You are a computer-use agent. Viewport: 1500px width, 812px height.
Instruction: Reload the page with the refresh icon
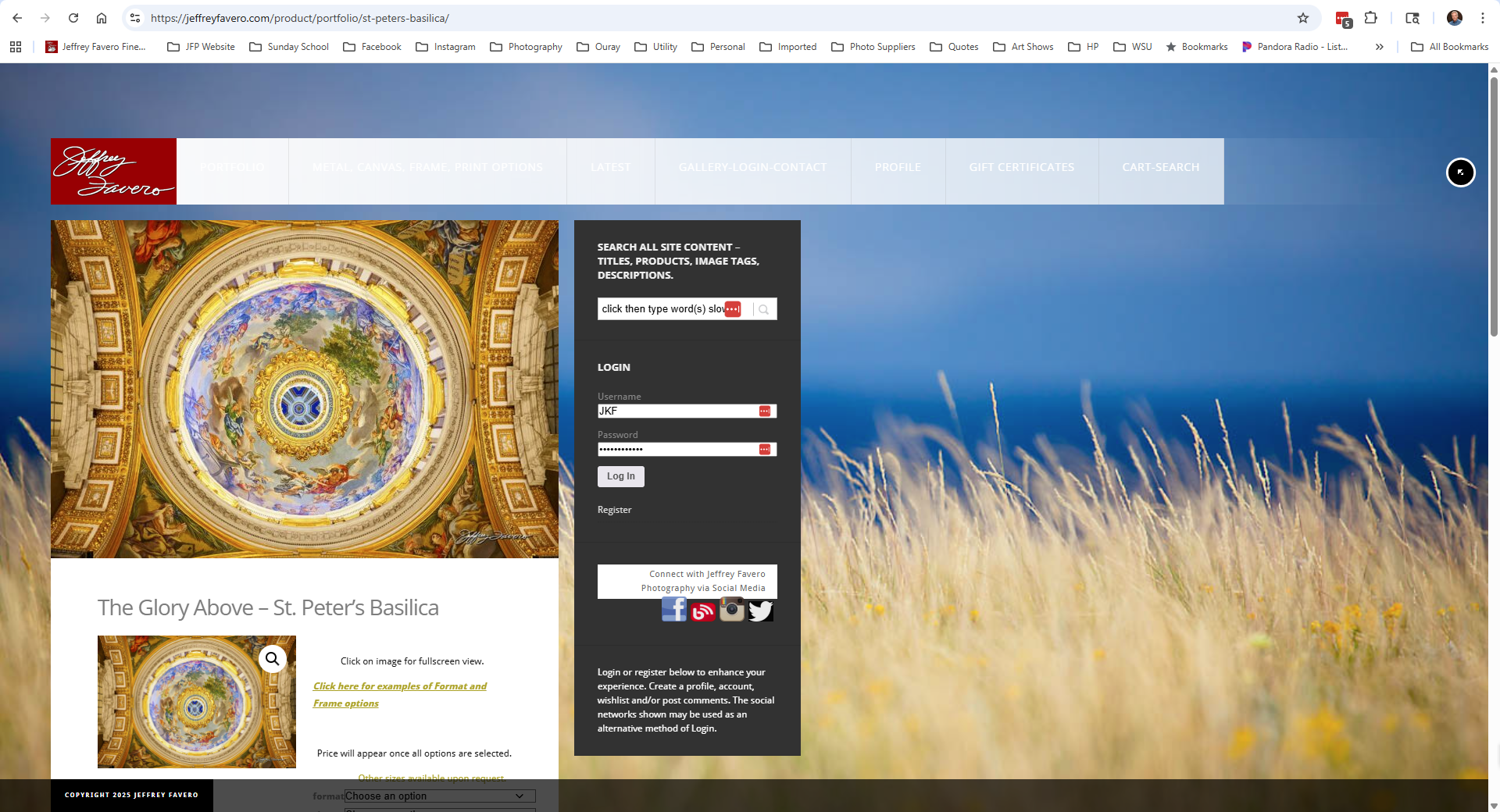point(73,18)
